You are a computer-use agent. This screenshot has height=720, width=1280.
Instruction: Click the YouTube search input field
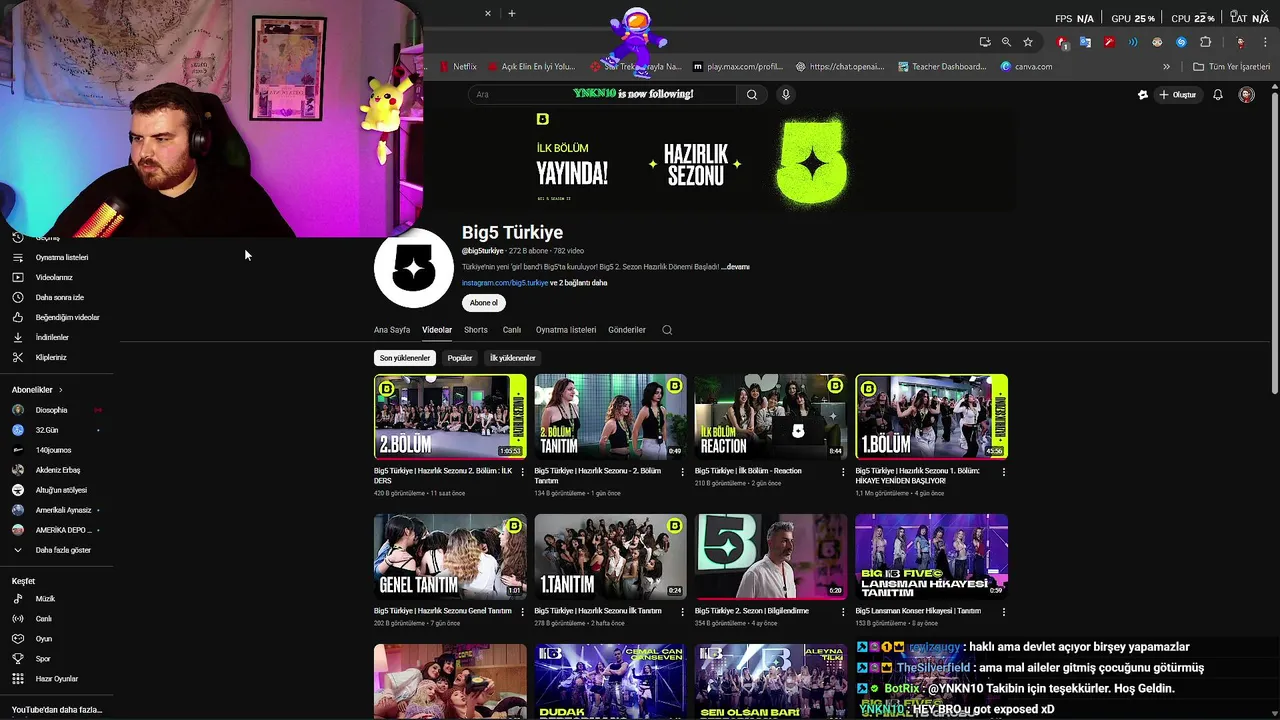tap(603, 94)
